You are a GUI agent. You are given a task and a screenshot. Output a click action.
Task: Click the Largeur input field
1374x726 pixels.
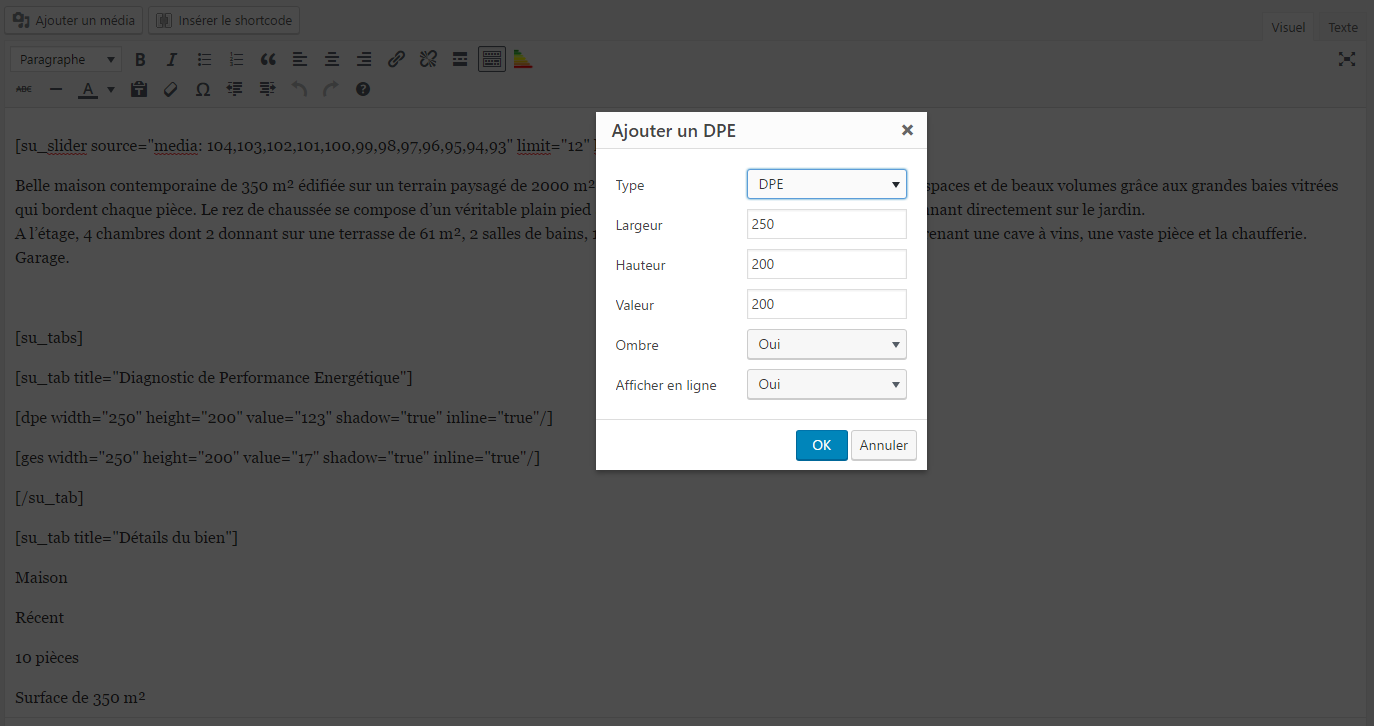(827, 224)
